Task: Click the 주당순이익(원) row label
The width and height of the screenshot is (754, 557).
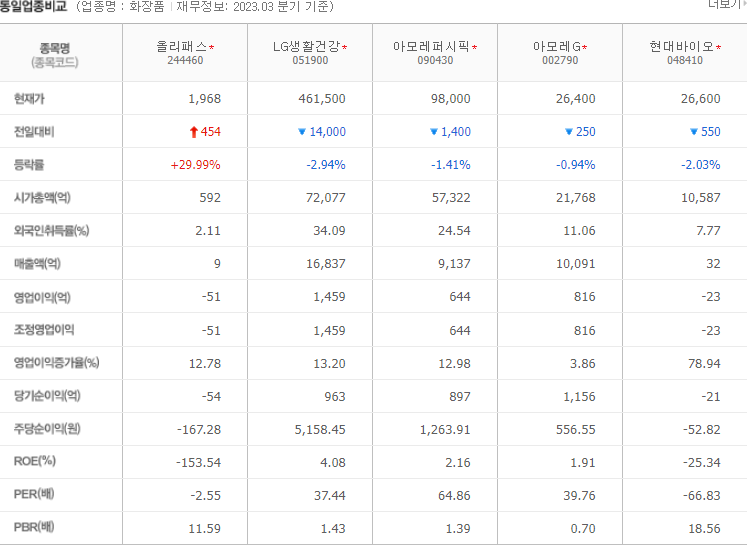Action: [47, 429]
